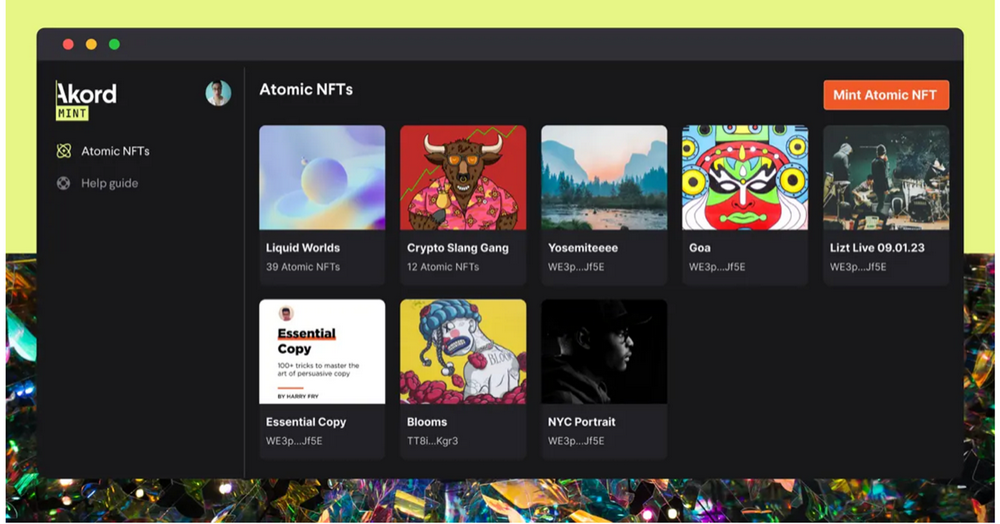Open the Crypto Slang Gang thumbnail
Viewport: 1000px width, 524px height.
[463, 178]
